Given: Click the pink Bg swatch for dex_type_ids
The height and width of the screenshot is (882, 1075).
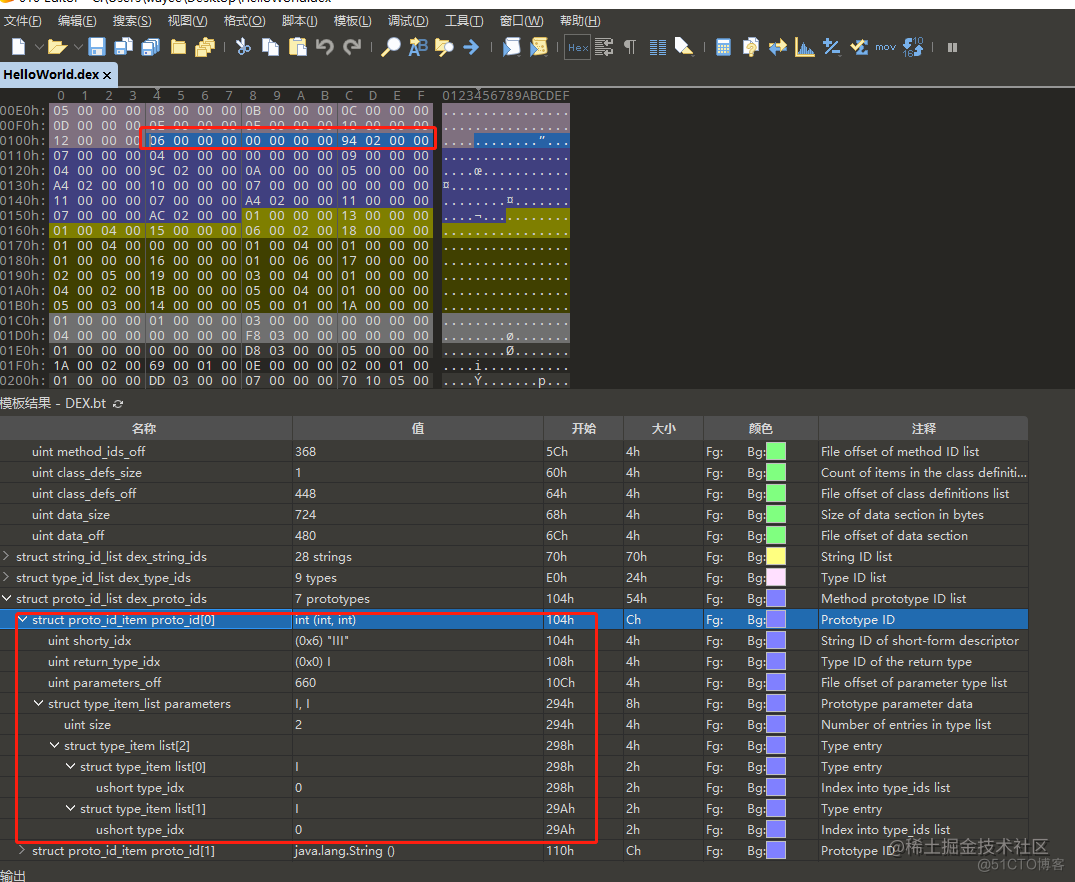Looking at the screenshot, I should 776,577.
